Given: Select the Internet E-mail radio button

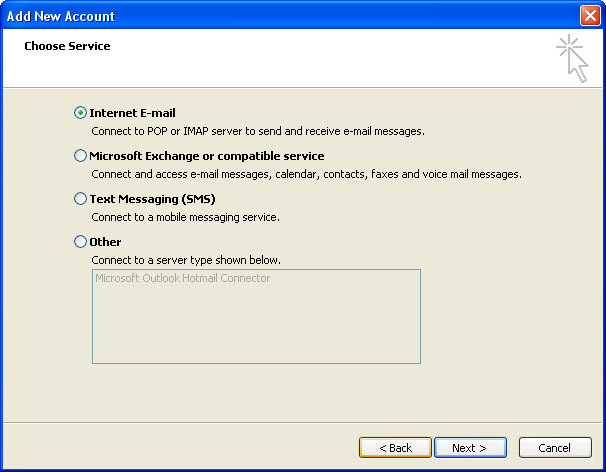Looking at the screenshot, I should pos(80,113).
